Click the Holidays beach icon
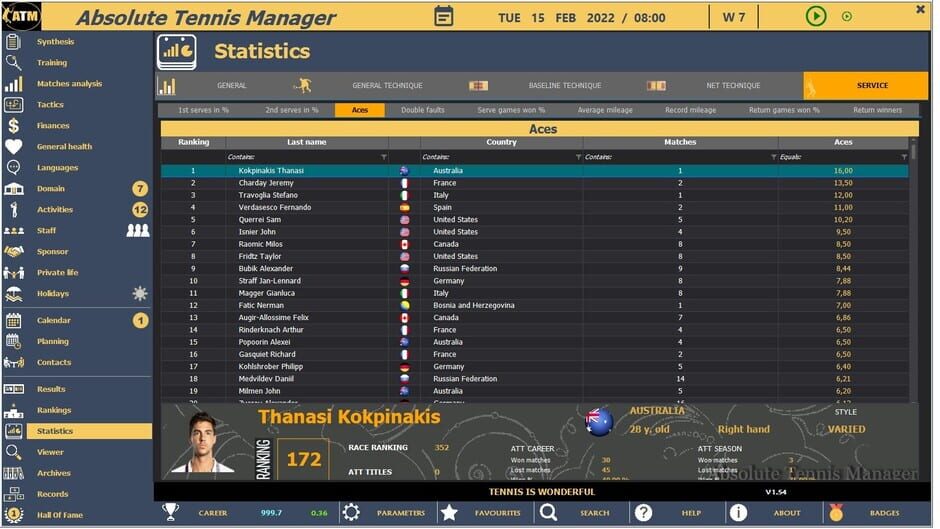Screen dimensions: 940x529 (13, 295)
